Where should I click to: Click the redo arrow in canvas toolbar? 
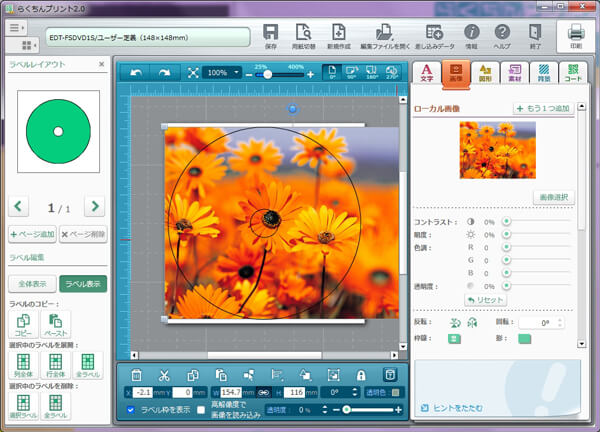coord(162,73)
